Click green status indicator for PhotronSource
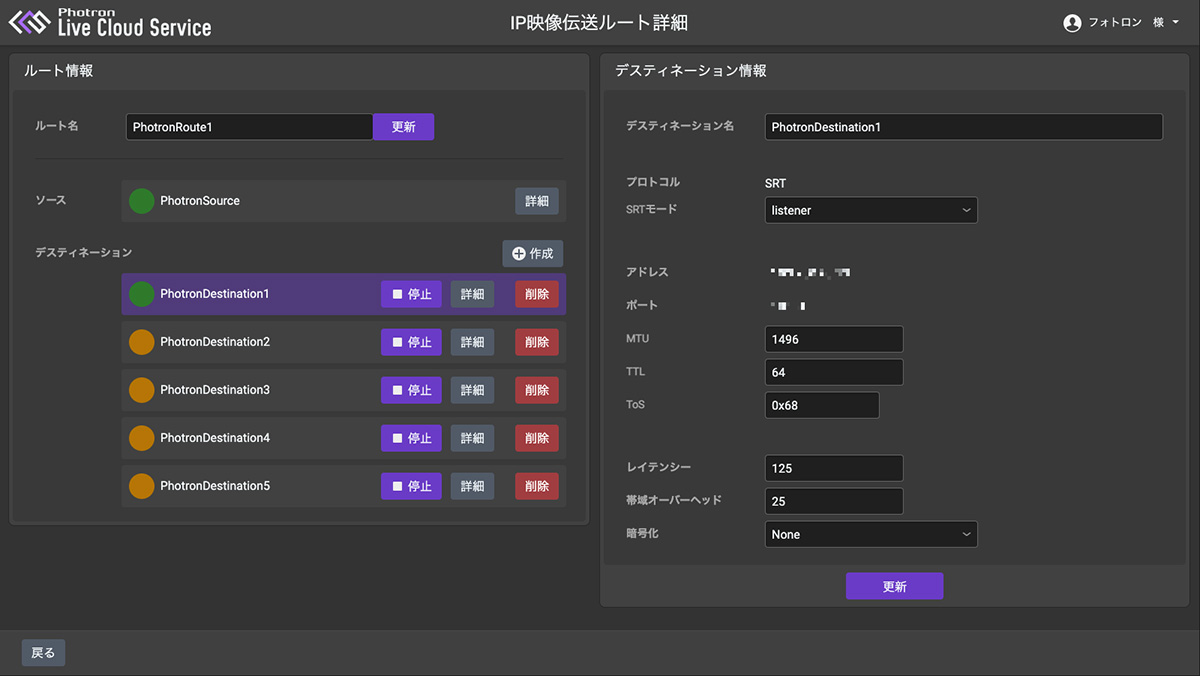Viewport: 1200px width, 676px height. click(x=142, y=201)
